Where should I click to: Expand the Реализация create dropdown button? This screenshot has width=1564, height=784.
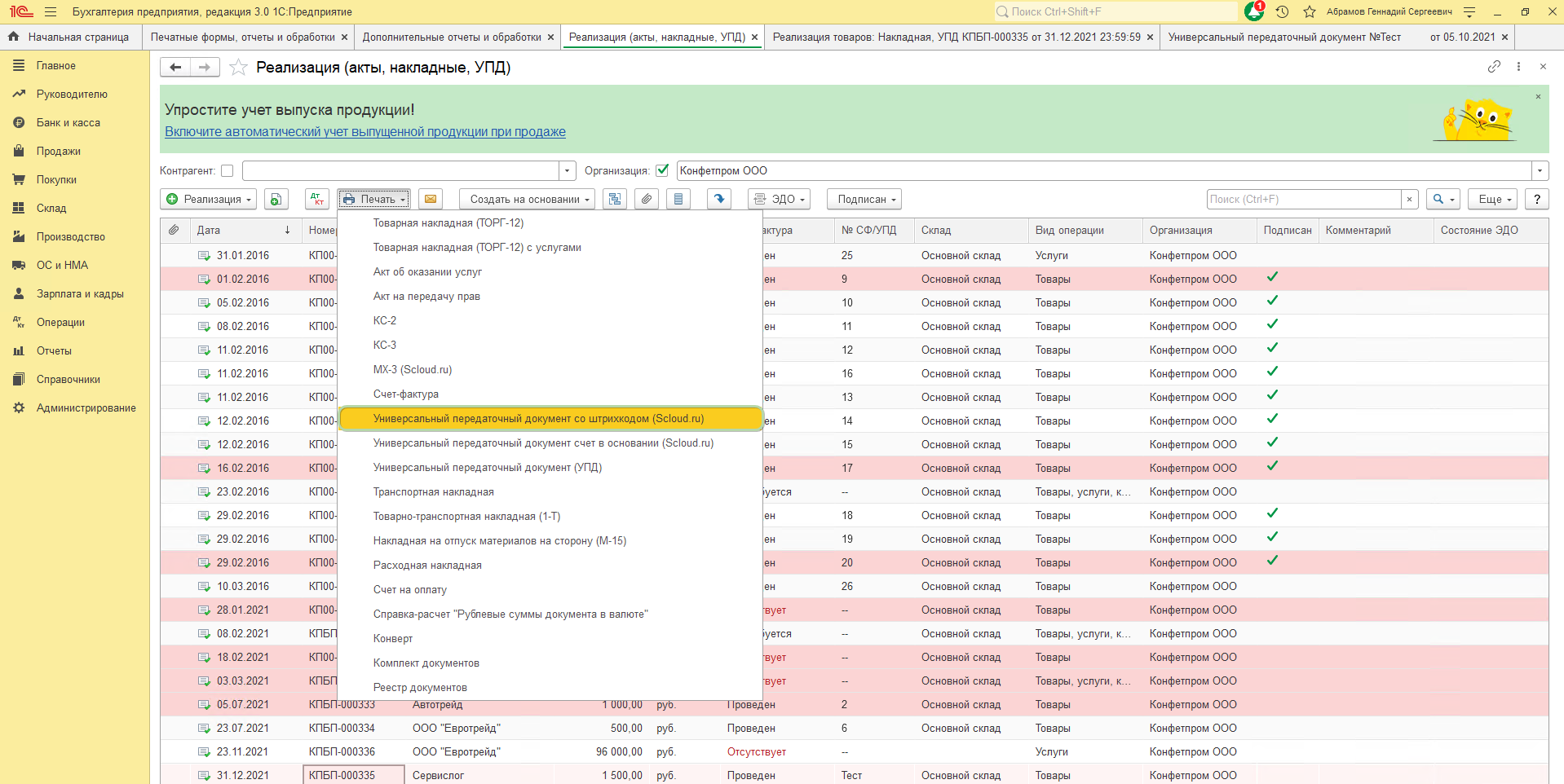click(x=209, y=199)
